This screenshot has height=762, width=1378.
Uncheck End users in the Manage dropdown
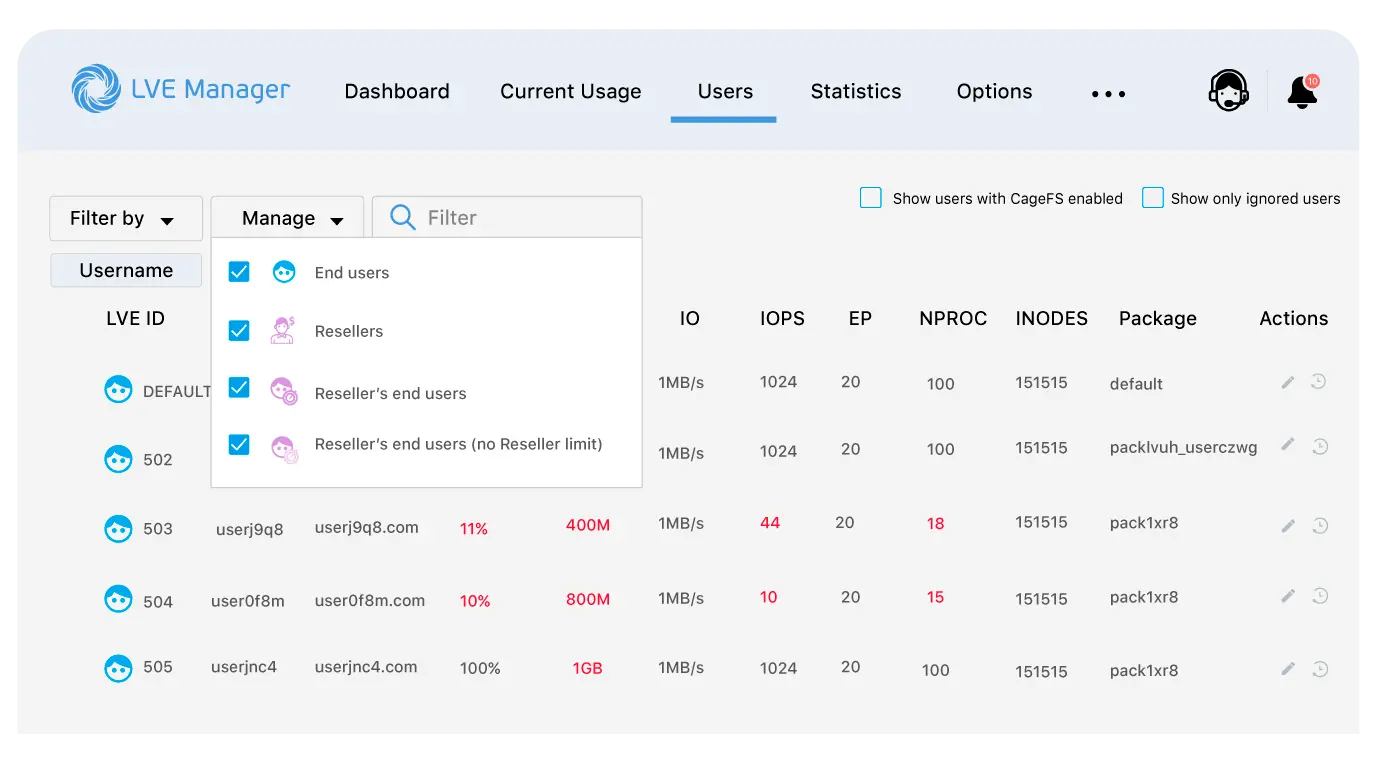tap(239, 270)
